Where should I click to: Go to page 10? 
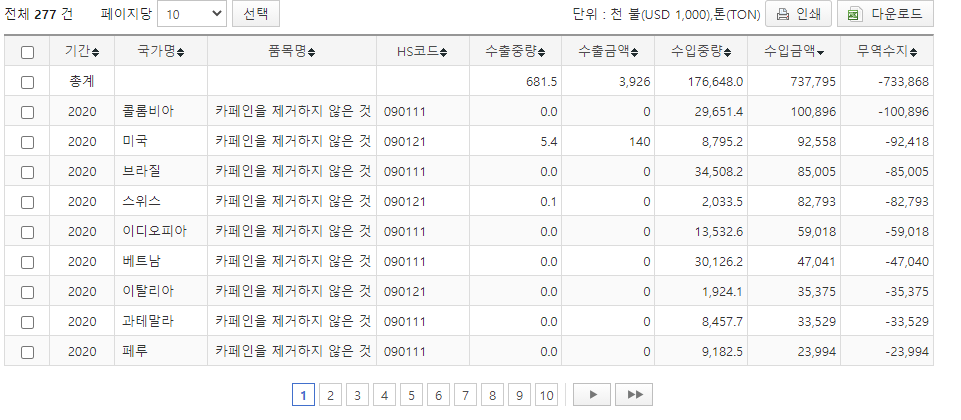(545, 395)
